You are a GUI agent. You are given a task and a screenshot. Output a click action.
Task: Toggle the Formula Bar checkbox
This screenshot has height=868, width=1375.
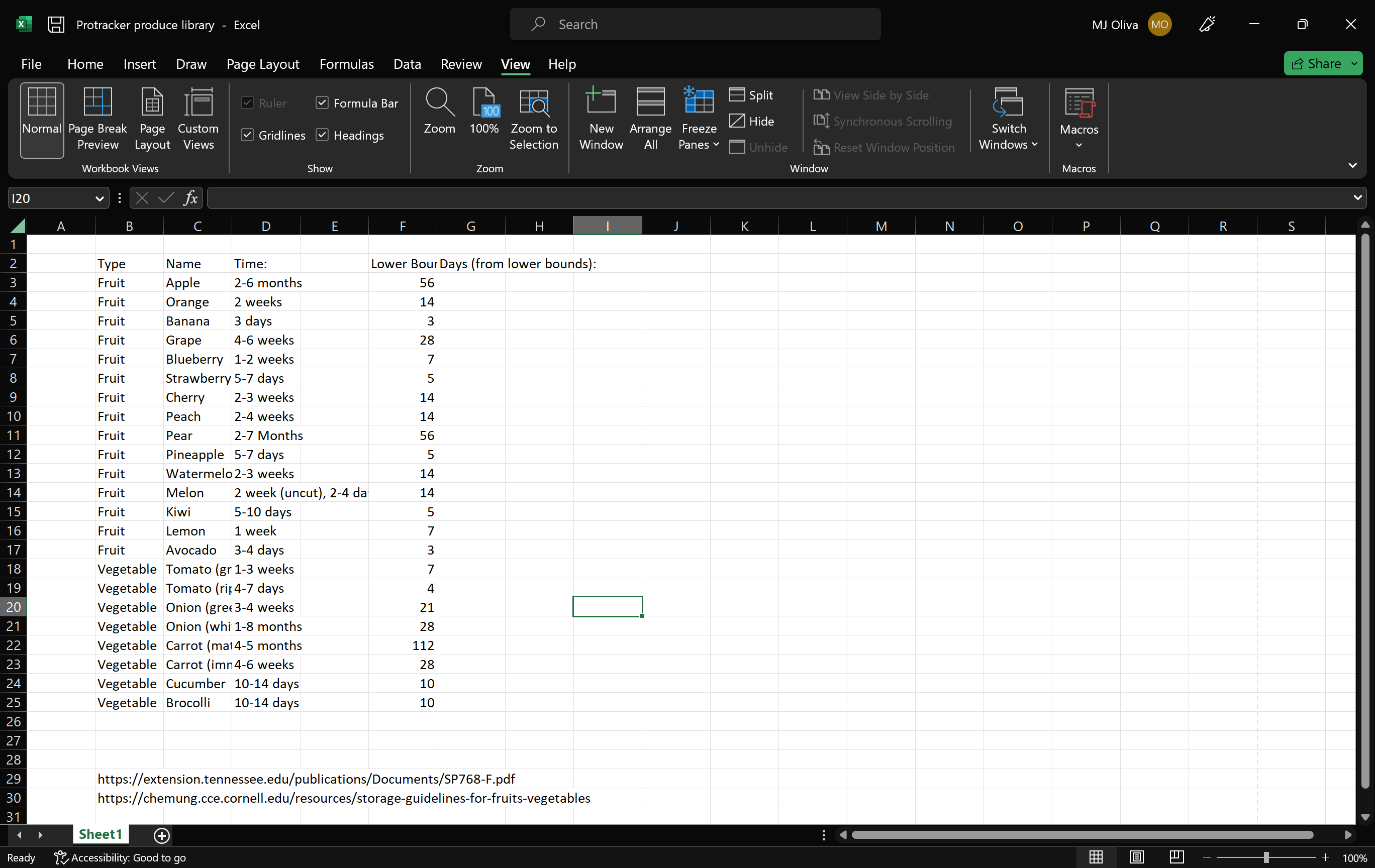(322, 102)
